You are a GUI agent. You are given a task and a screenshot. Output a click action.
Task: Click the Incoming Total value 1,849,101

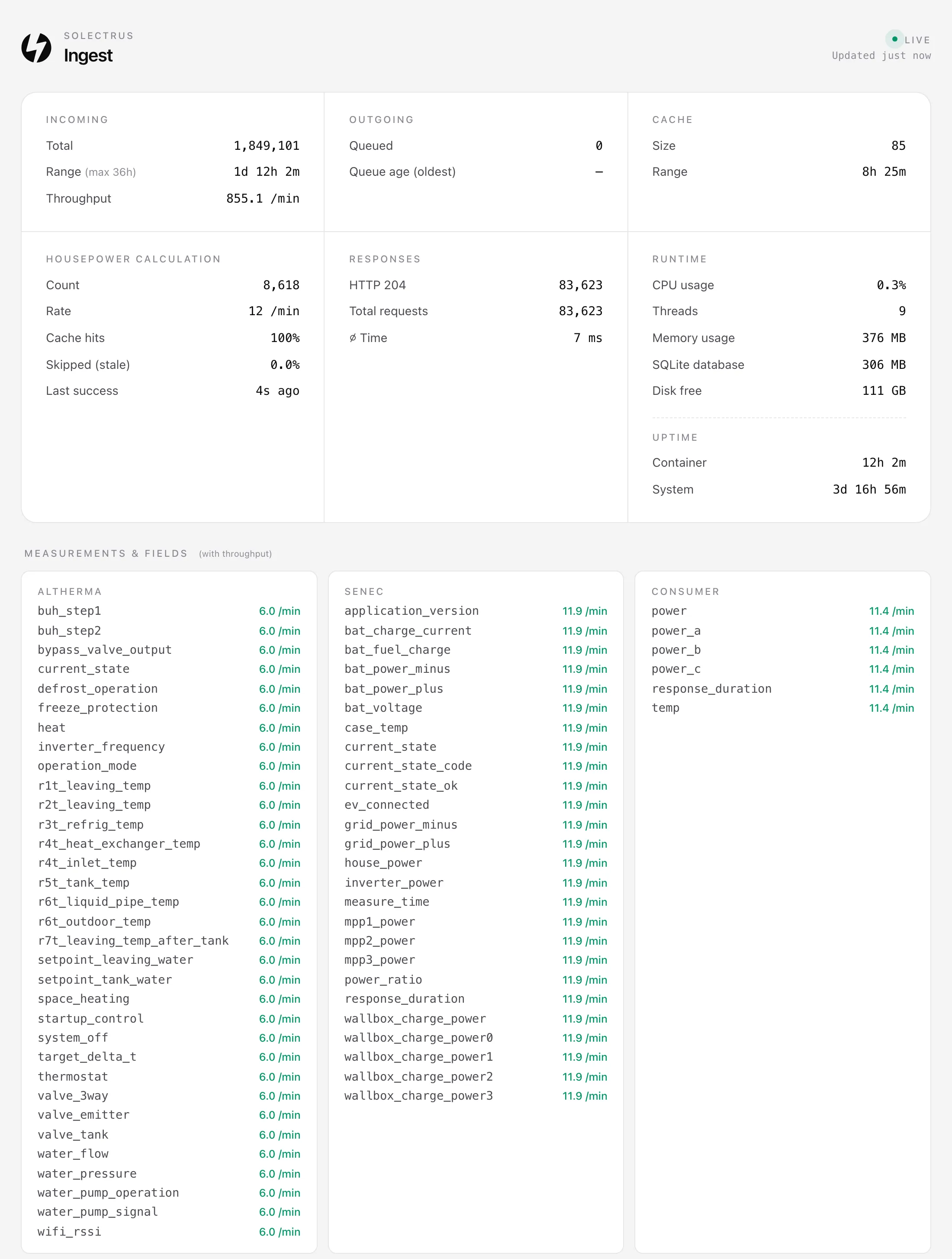click(266, 146)
